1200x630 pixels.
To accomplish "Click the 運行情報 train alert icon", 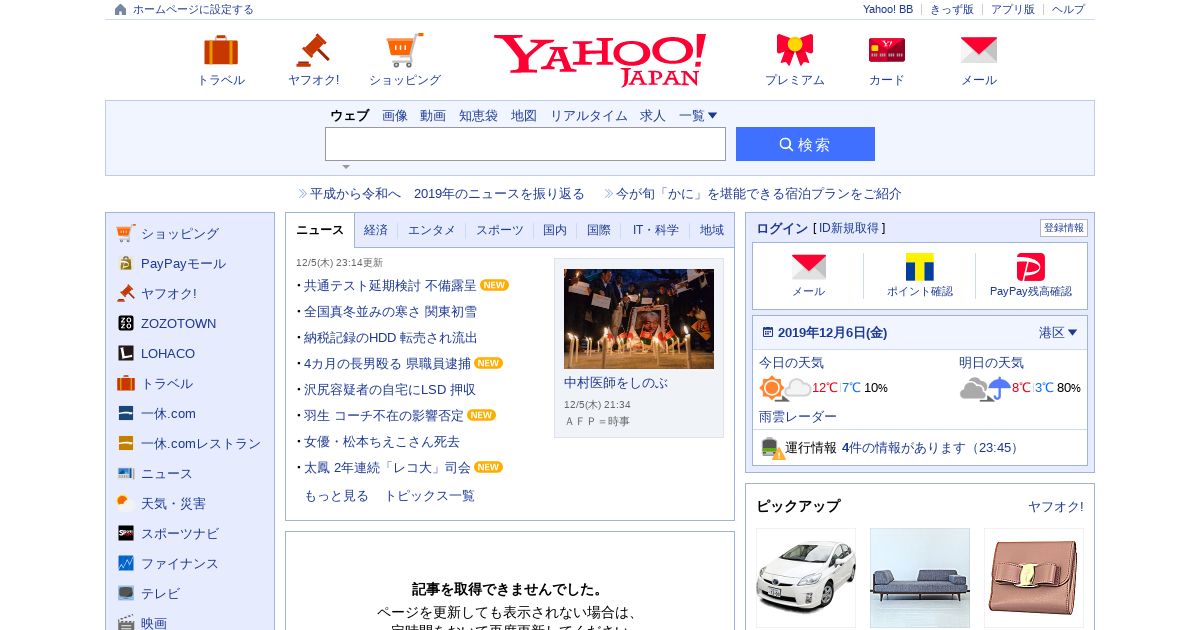I will [772, 448].
